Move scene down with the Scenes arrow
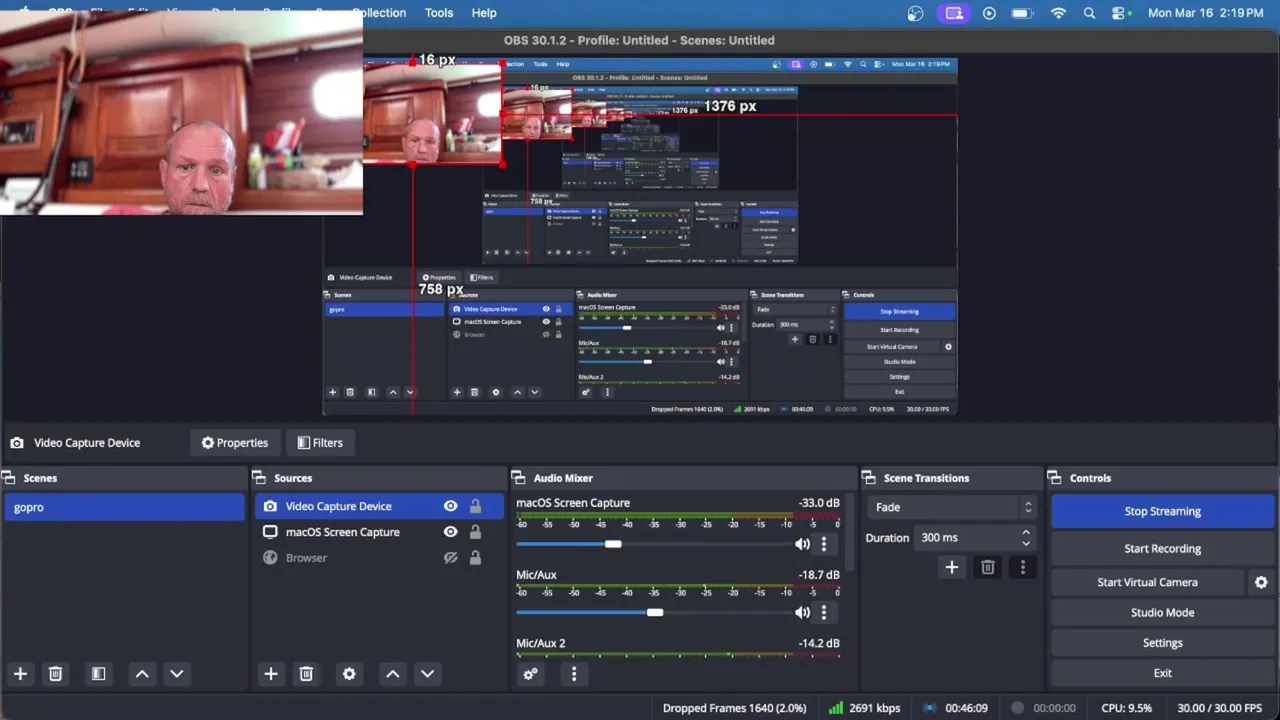 (177, 674)
